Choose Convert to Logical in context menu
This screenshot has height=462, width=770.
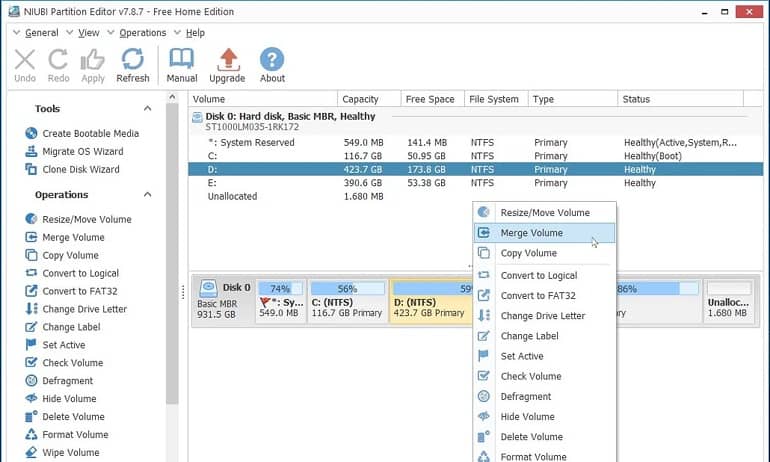[x=545, y=275]
